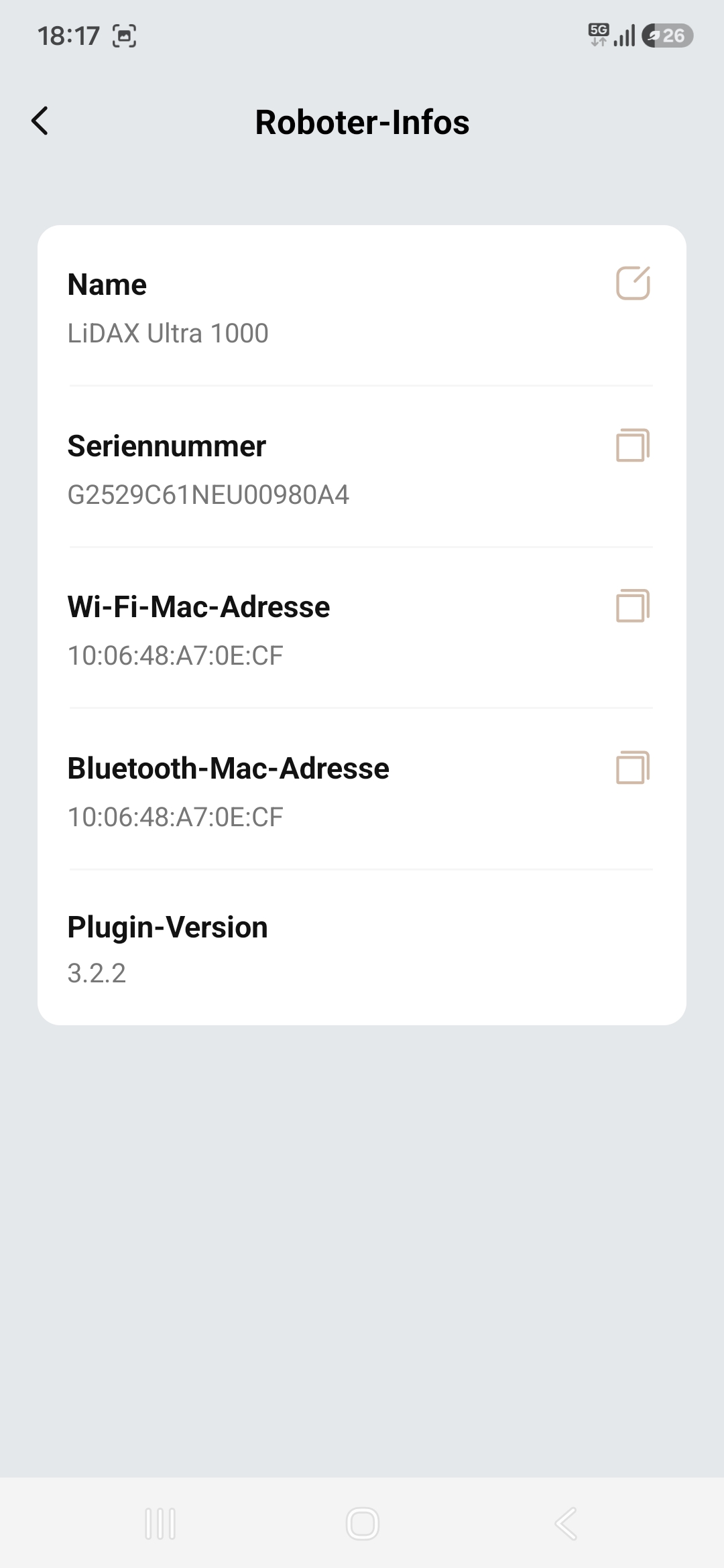Tap the screenshot notification icon in status bar
Image resolution: width=724 pixels, height=1568 pixels.
(x=125, y=36)
